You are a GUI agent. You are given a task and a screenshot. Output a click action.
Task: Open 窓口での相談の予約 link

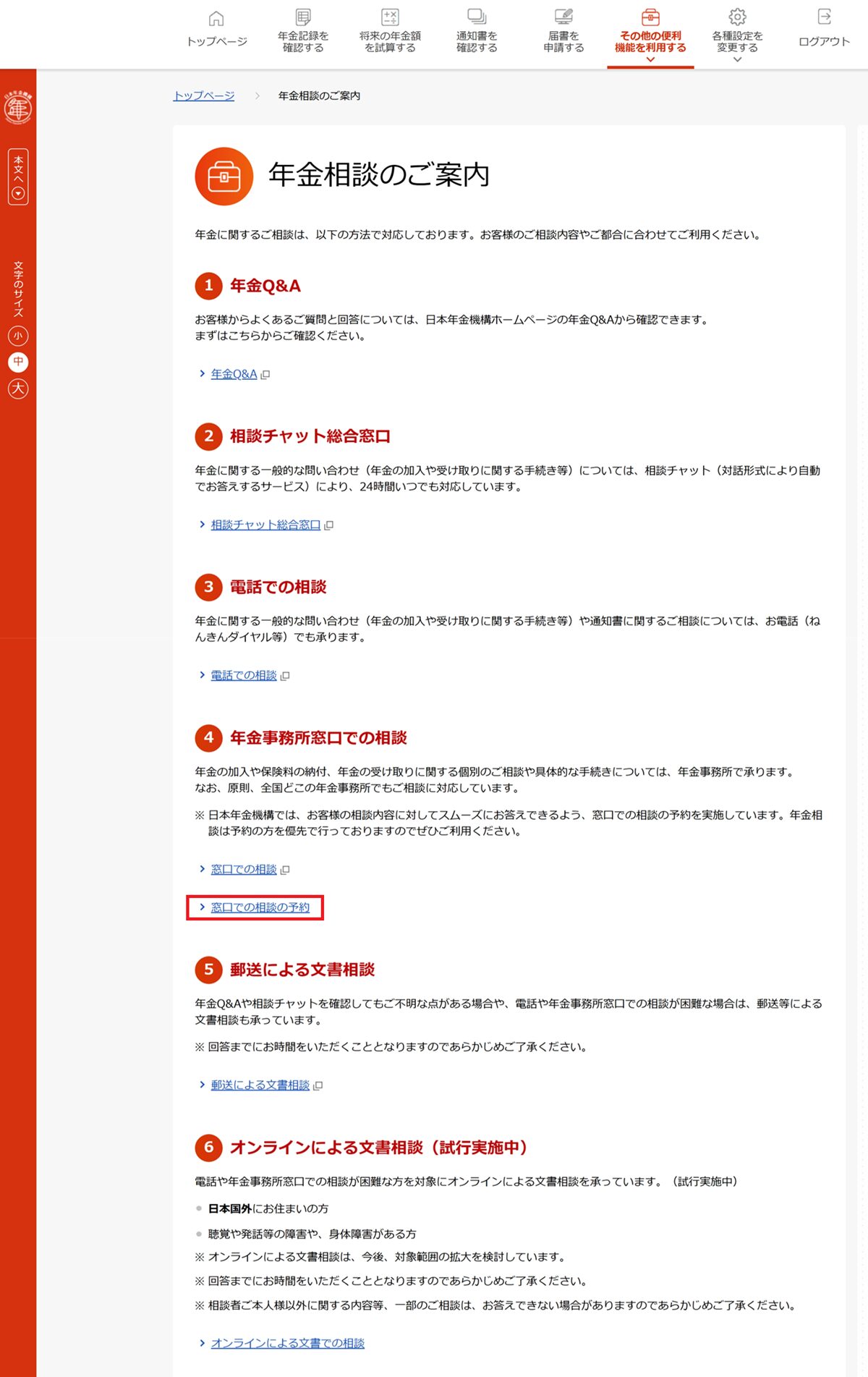click(x=260, y=907)
